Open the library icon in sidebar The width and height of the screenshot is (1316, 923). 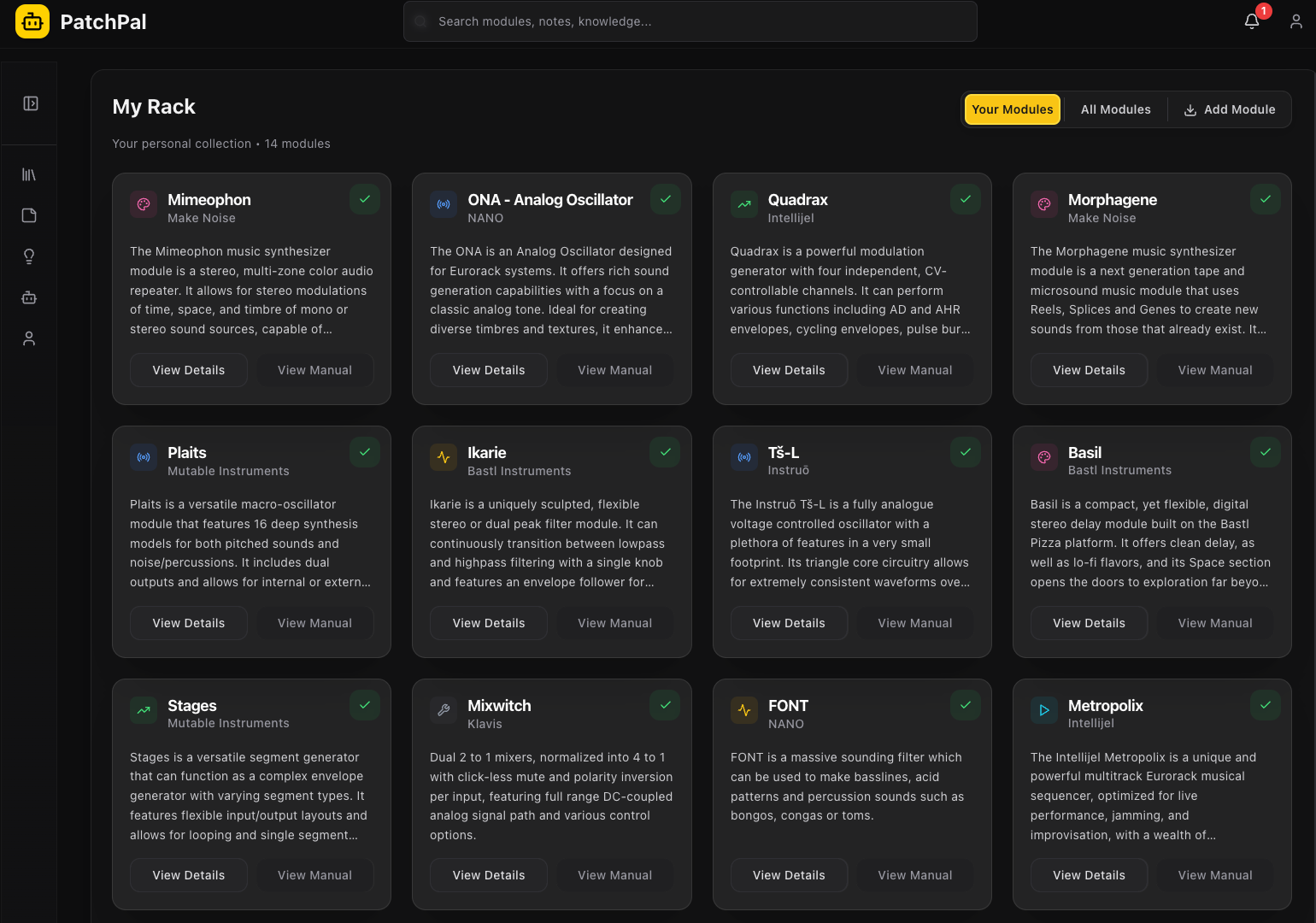[29, 174]
